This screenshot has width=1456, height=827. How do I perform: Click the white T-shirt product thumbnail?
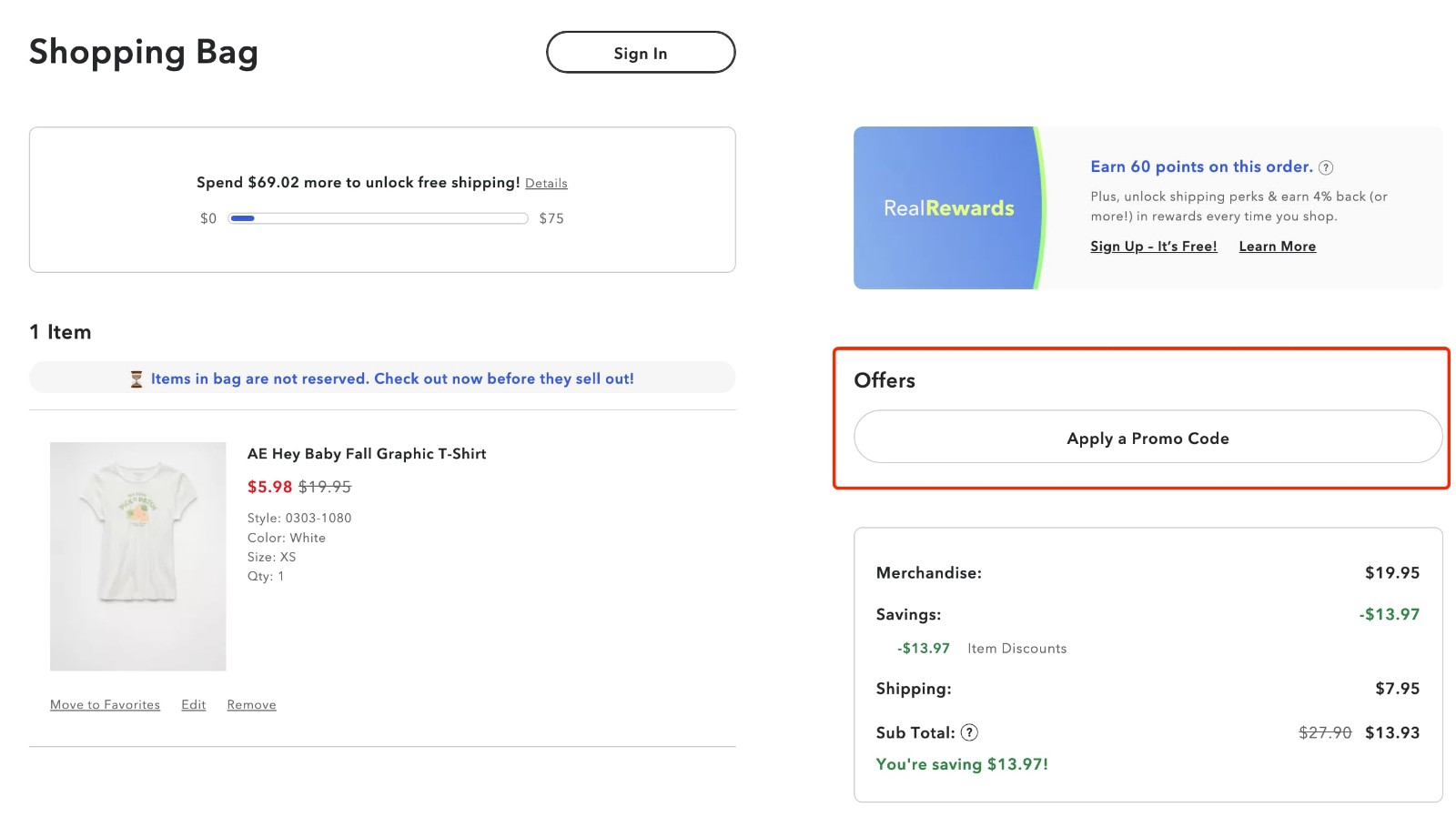(x=138, y=556)
